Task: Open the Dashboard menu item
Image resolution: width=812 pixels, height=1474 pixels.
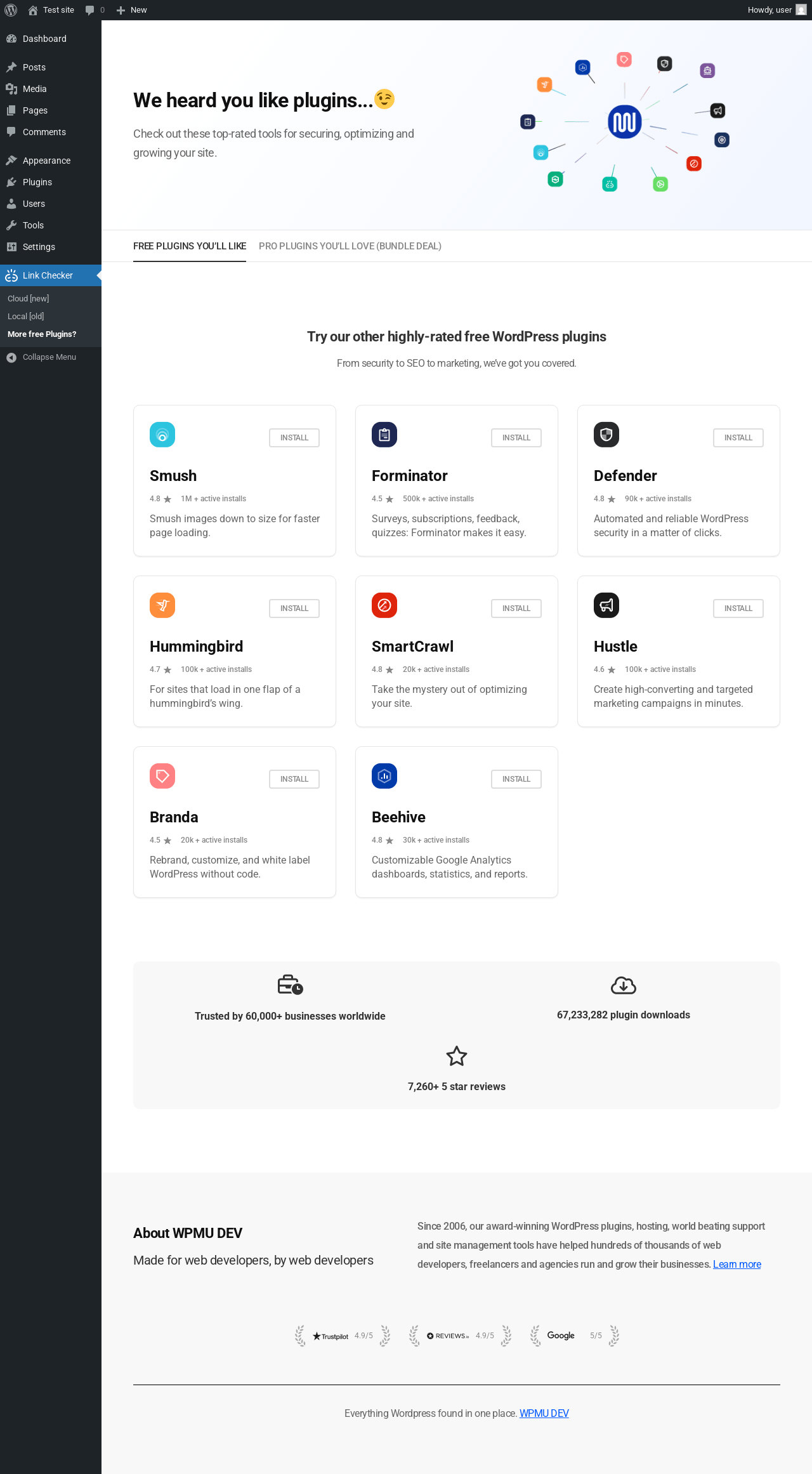Action: point(51,39)
